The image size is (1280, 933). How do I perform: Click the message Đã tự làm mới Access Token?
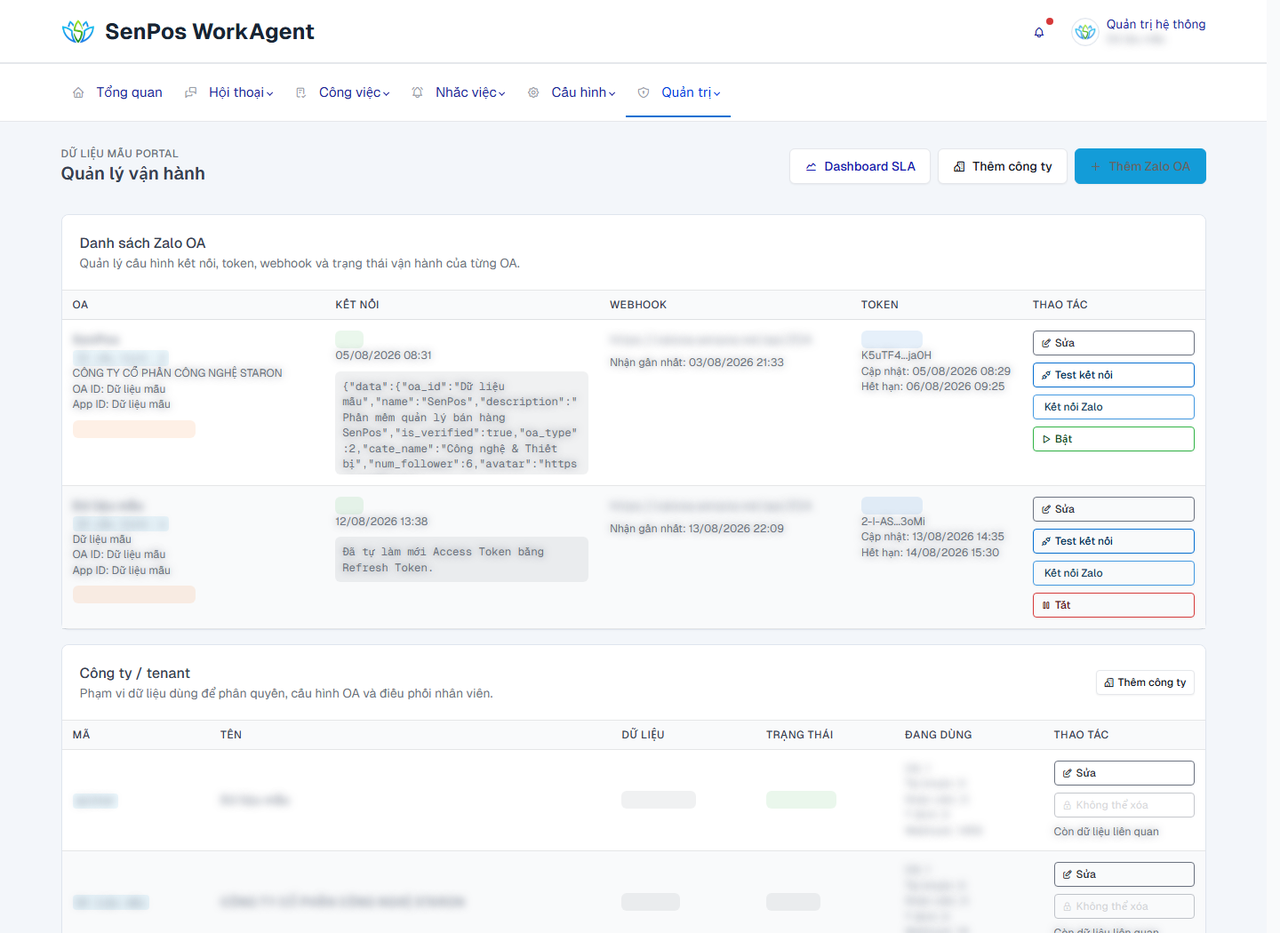462,559
